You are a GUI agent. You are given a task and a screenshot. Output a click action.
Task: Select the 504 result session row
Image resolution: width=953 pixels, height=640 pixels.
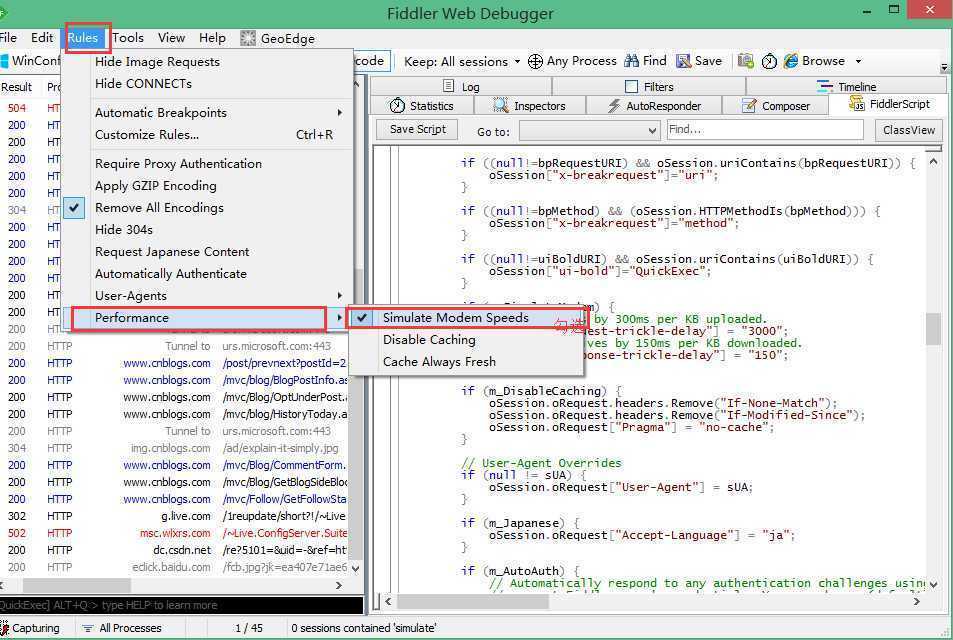(x=30, y=108)
